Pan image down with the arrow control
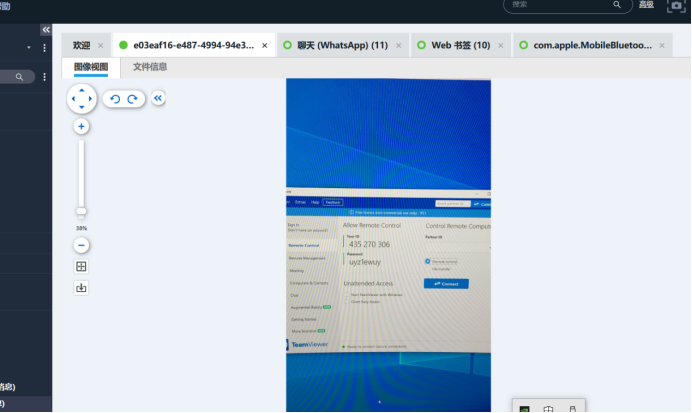692x413 pixels. [82, 107]
